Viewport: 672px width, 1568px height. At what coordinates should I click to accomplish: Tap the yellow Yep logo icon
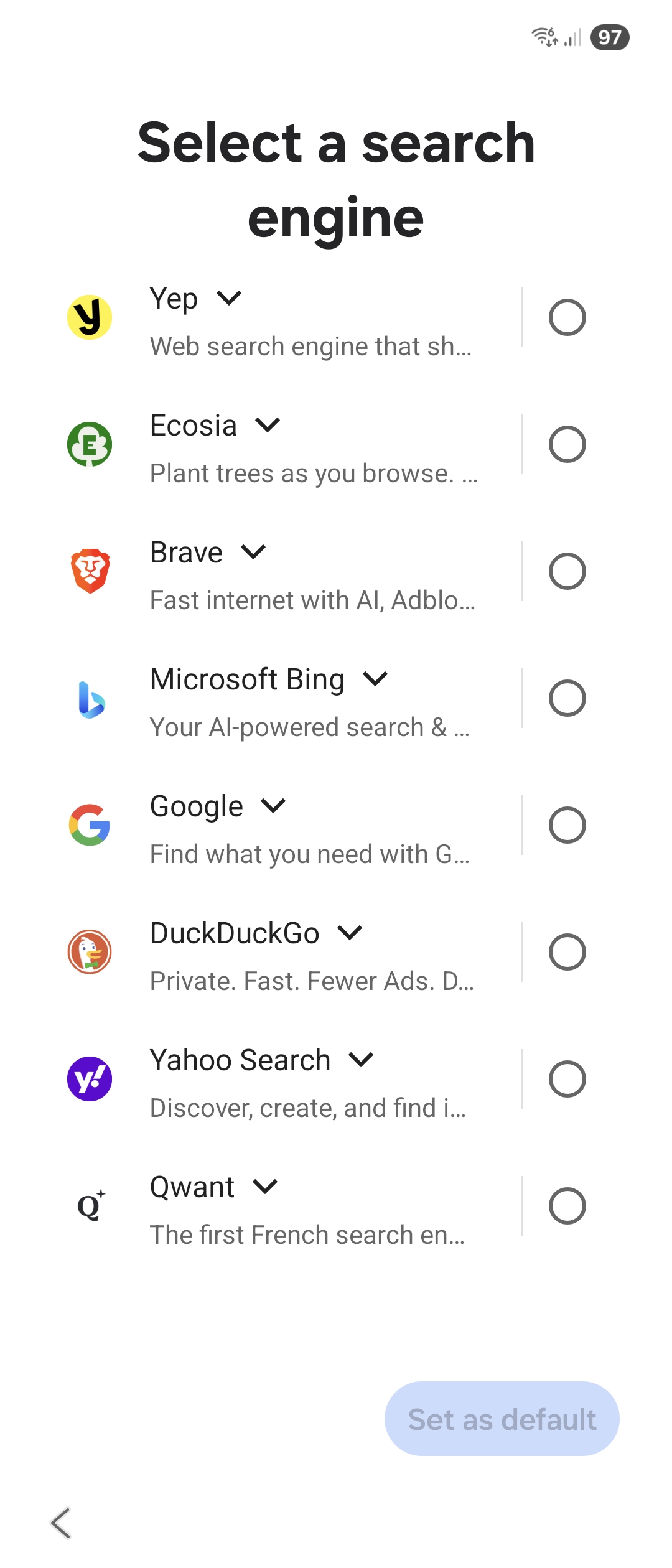click(x=90, y=317)
